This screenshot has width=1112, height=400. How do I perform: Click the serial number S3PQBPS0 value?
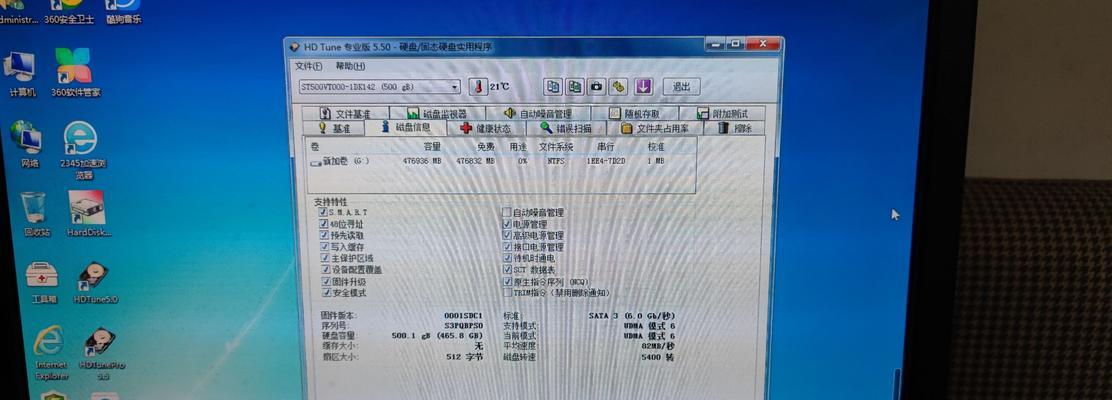tap(463, 325)
